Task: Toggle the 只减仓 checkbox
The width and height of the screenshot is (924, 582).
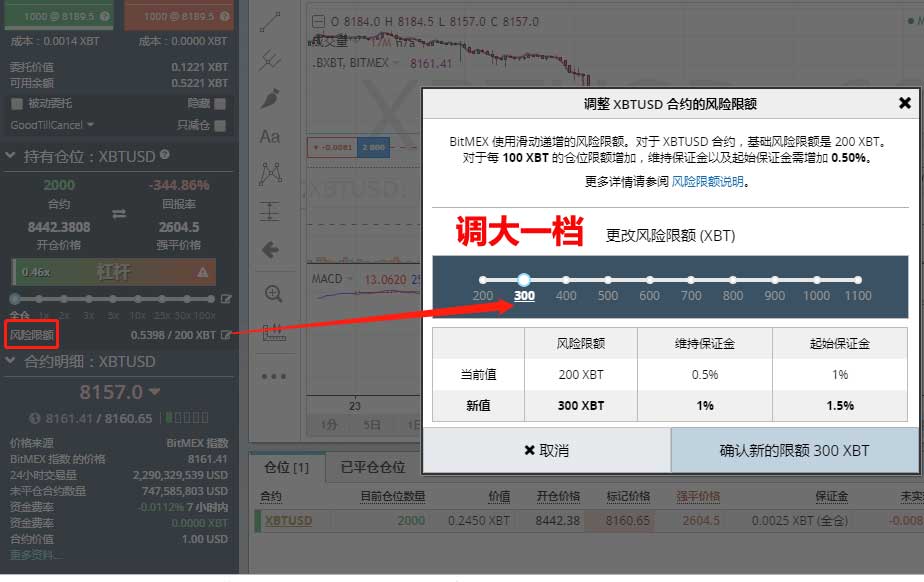Action: 220,125
